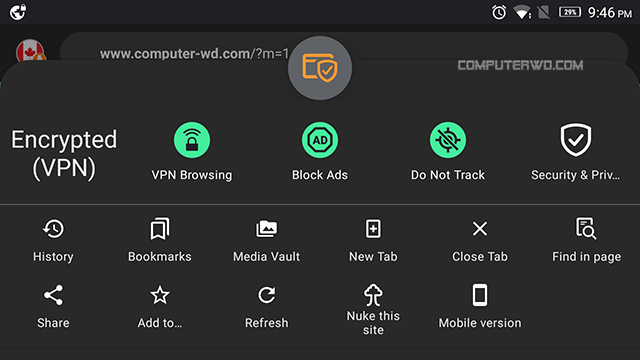Tap the Add to... star icon
Viewport: 640px width, 360px height.
pos(160,295)
